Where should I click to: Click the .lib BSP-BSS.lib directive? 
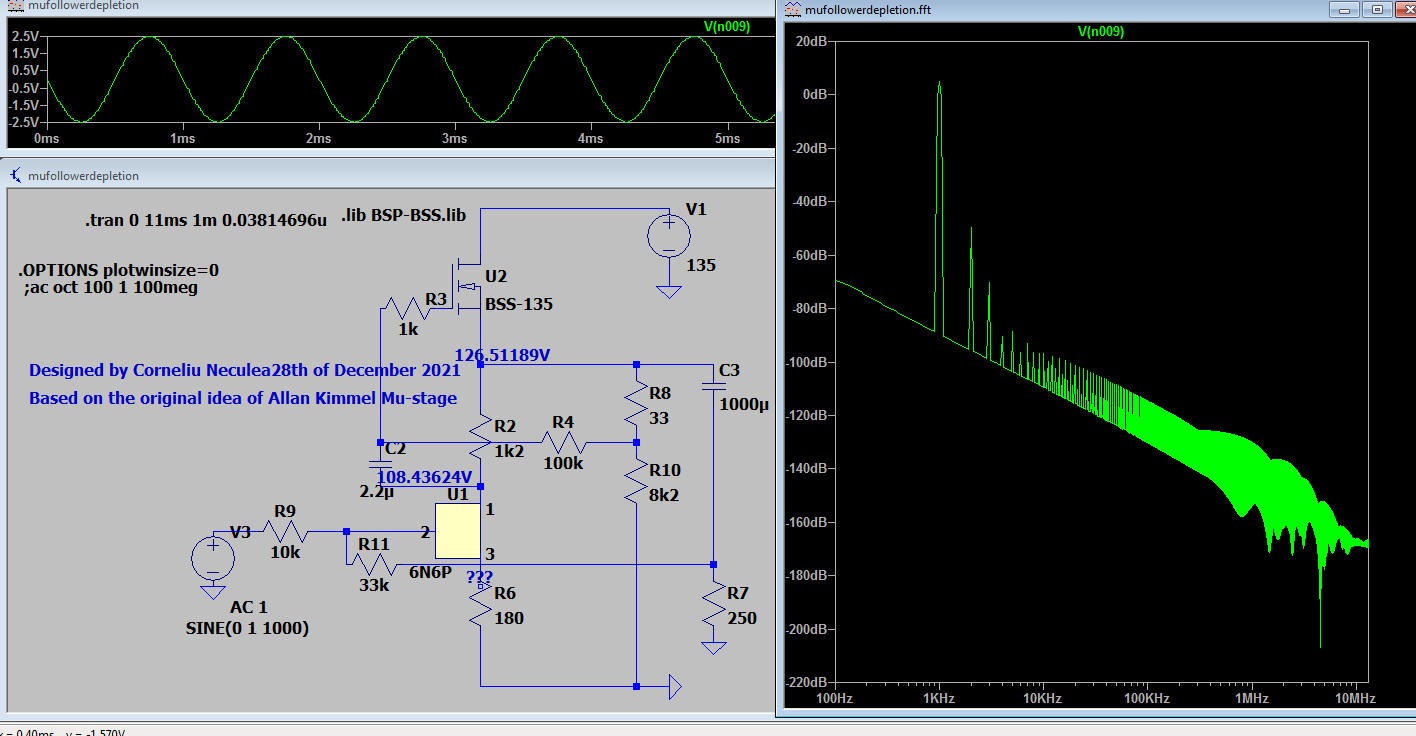(x=403, y=215)
